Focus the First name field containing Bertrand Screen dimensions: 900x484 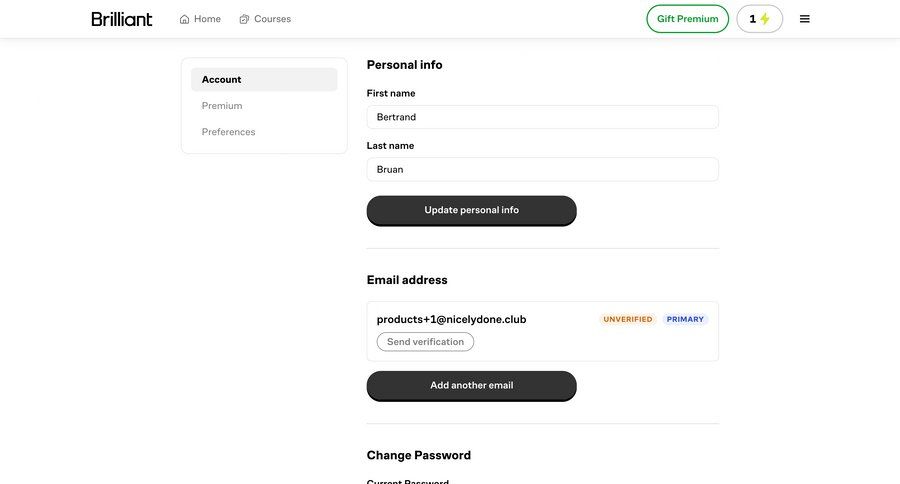tap(542, 117)
